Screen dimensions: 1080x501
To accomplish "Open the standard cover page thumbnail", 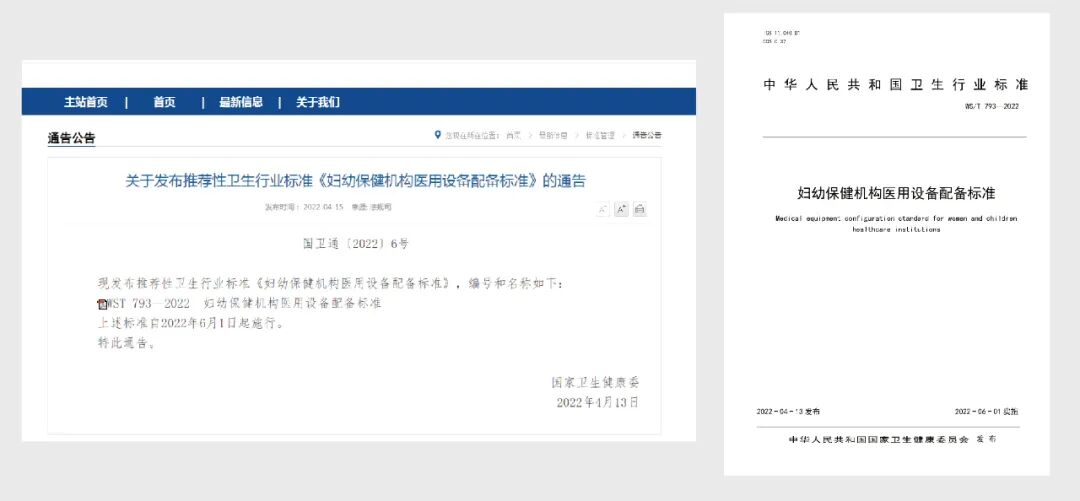I will [886, 244].
